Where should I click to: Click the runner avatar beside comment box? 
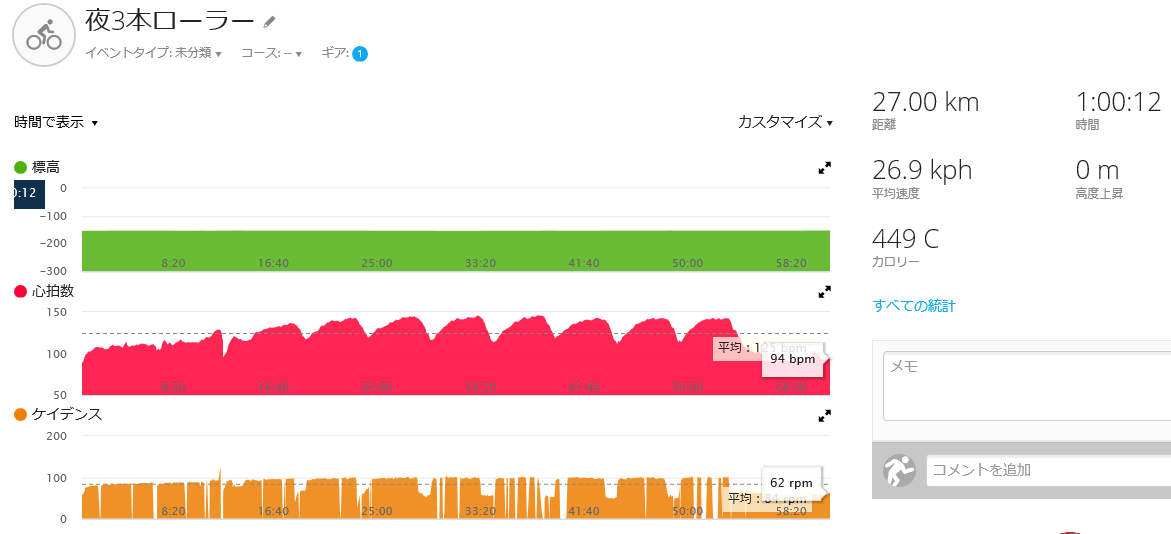pyautogui.click(x=899, y=471)
